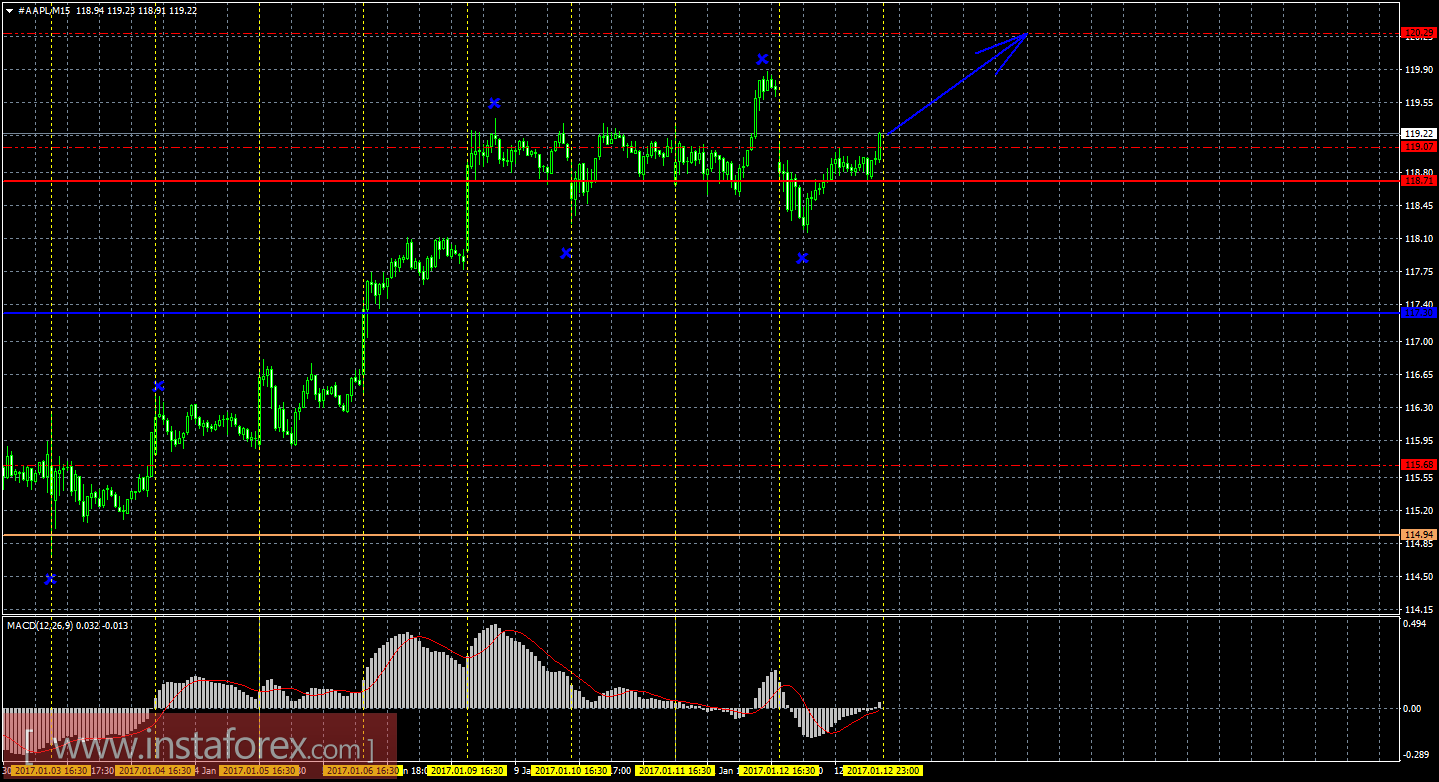Click the blue X marker near 119.55
1439x782 pixels.
494,103
